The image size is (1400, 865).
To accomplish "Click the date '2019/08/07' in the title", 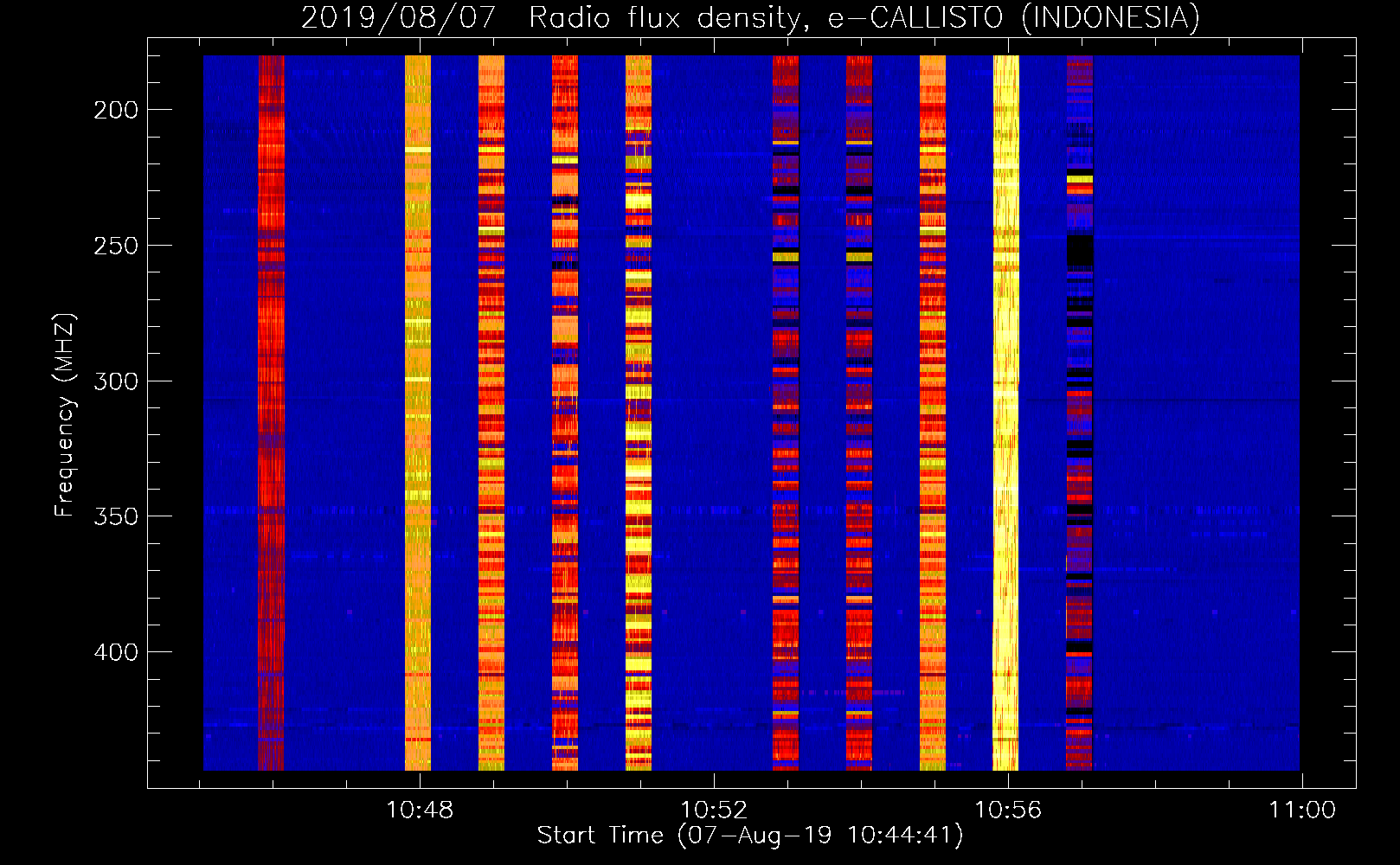I will point(398,17).
